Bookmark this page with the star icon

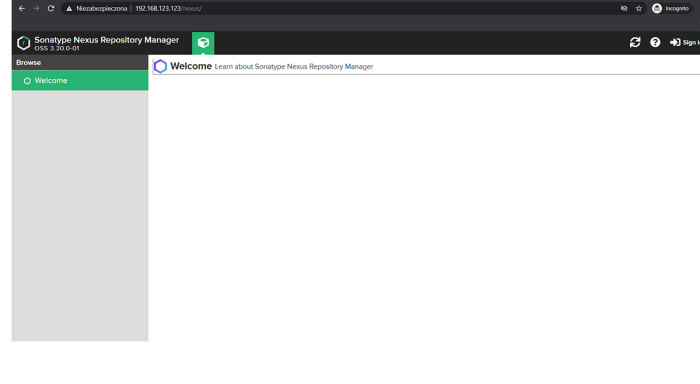tap(639, 8)
